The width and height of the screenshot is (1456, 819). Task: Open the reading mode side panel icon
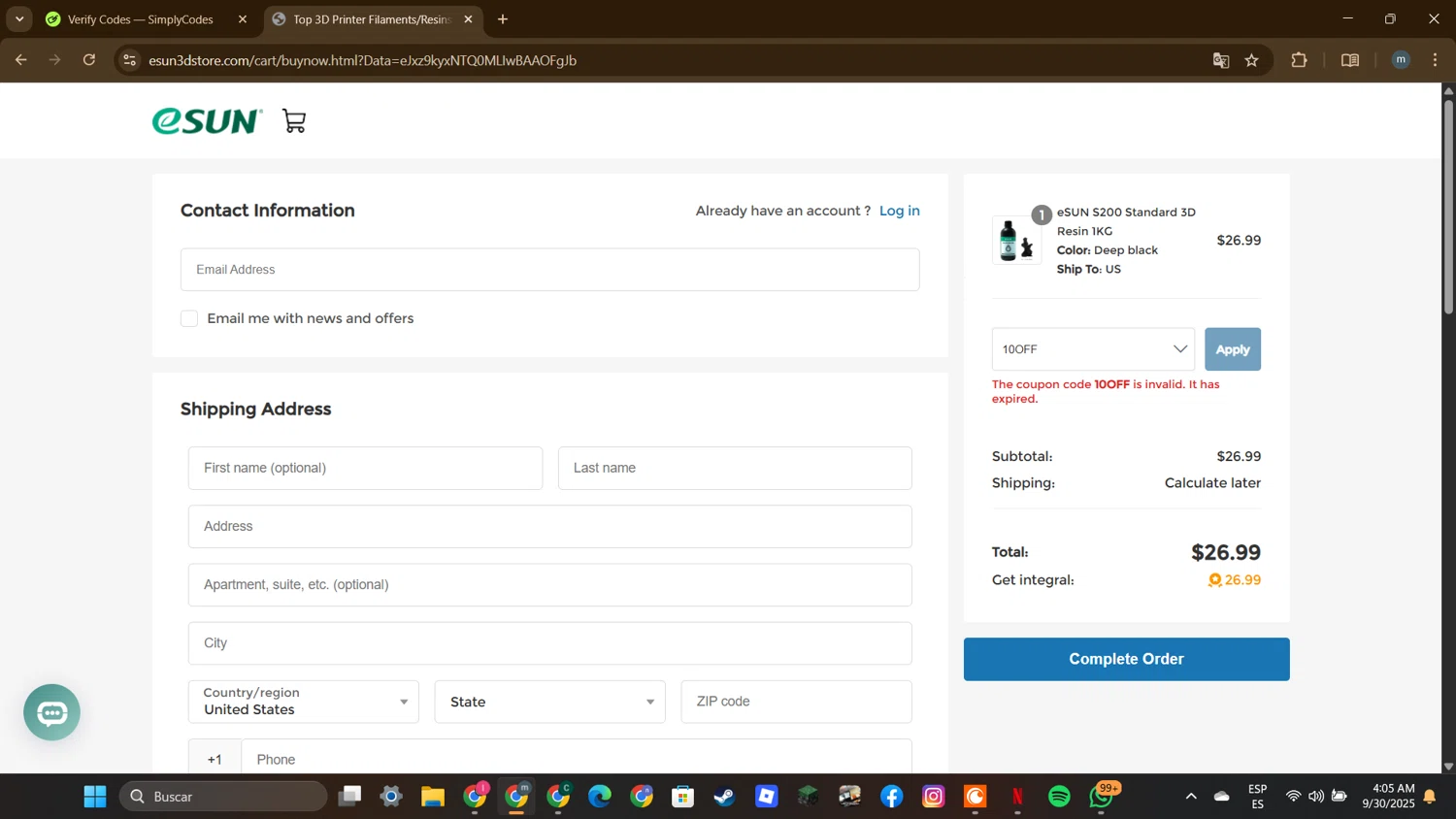tap(1350, 60)
